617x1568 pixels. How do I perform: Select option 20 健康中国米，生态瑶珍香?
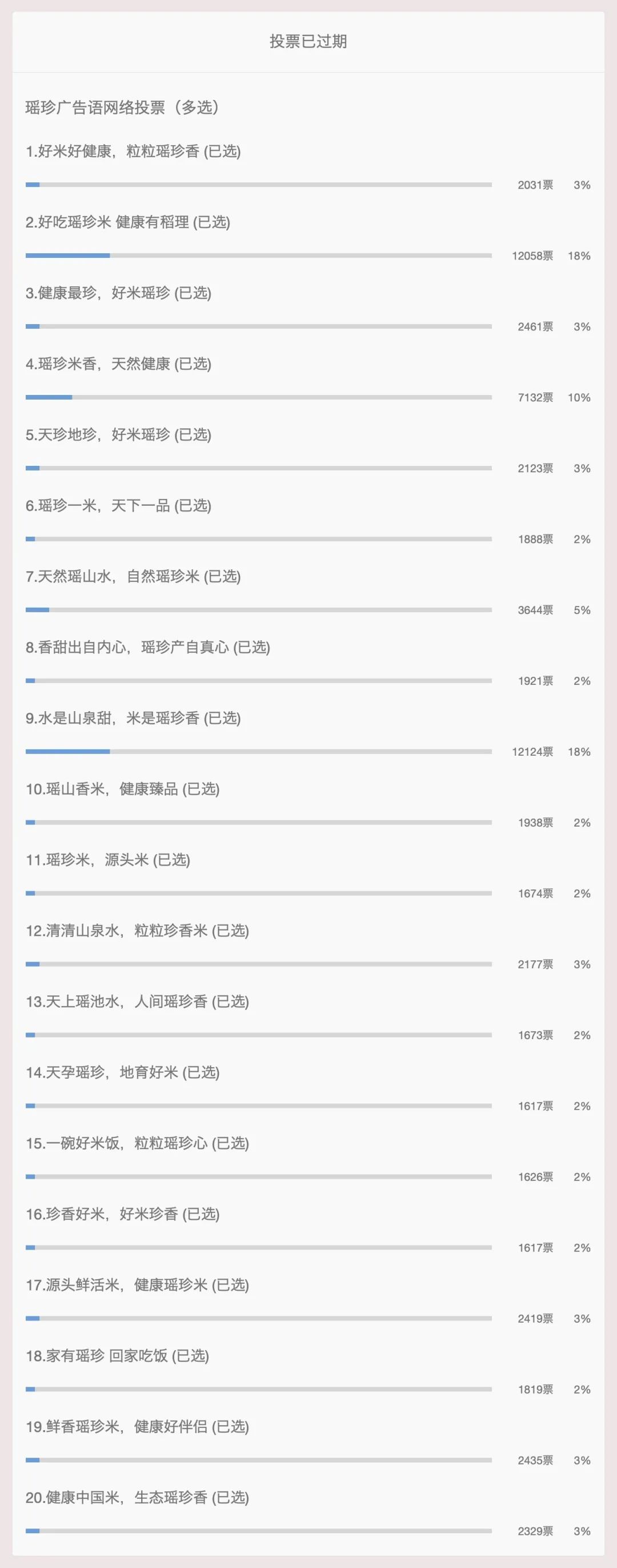pos(137,1497)
